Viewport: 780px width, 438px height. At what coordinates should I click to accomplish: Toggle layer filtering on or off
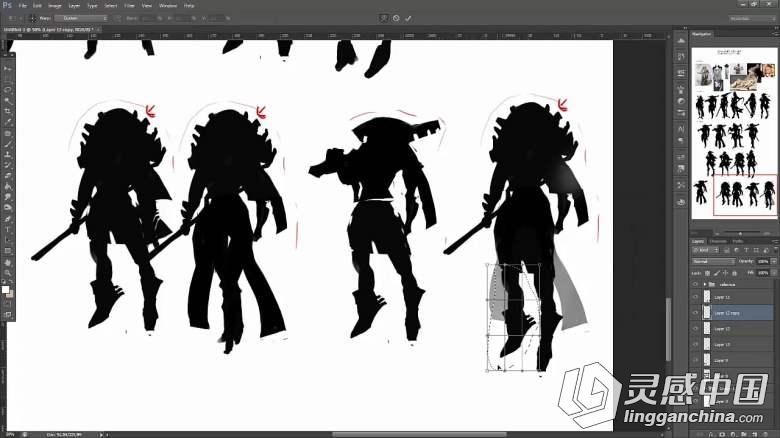click(774, 250)
